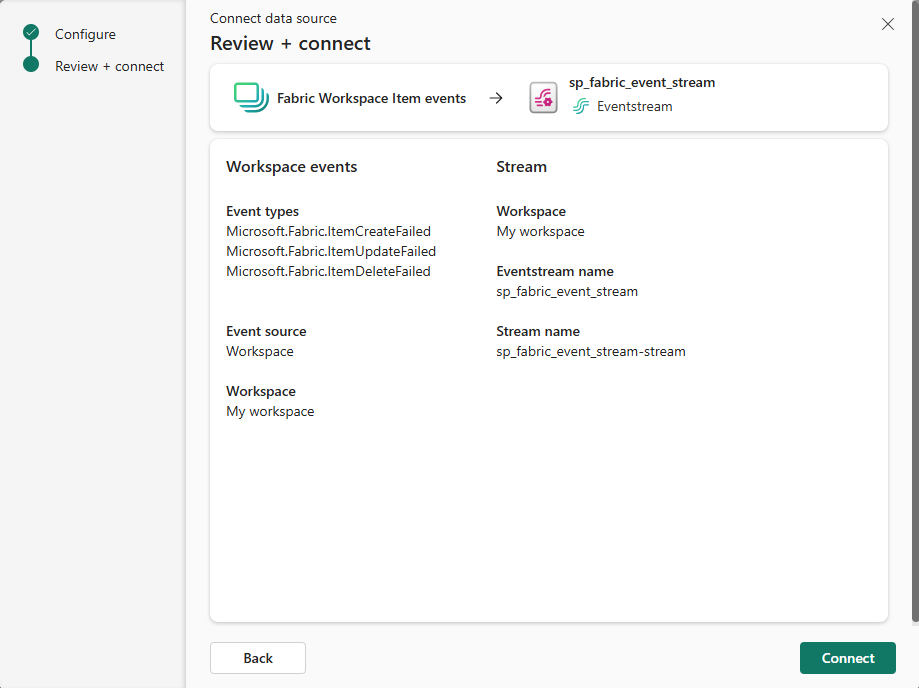Click the Fabric Workspace Item events icon
919x688 pixels.
click(x=251, y=98)
